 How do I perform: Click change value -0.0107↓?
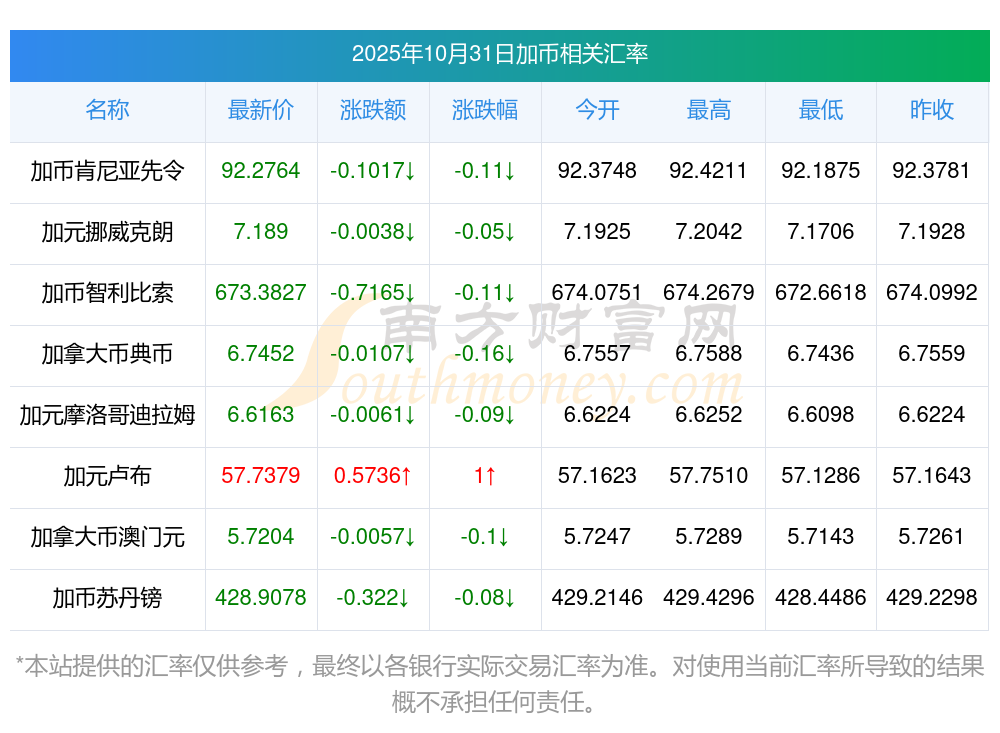pos(372,353)
